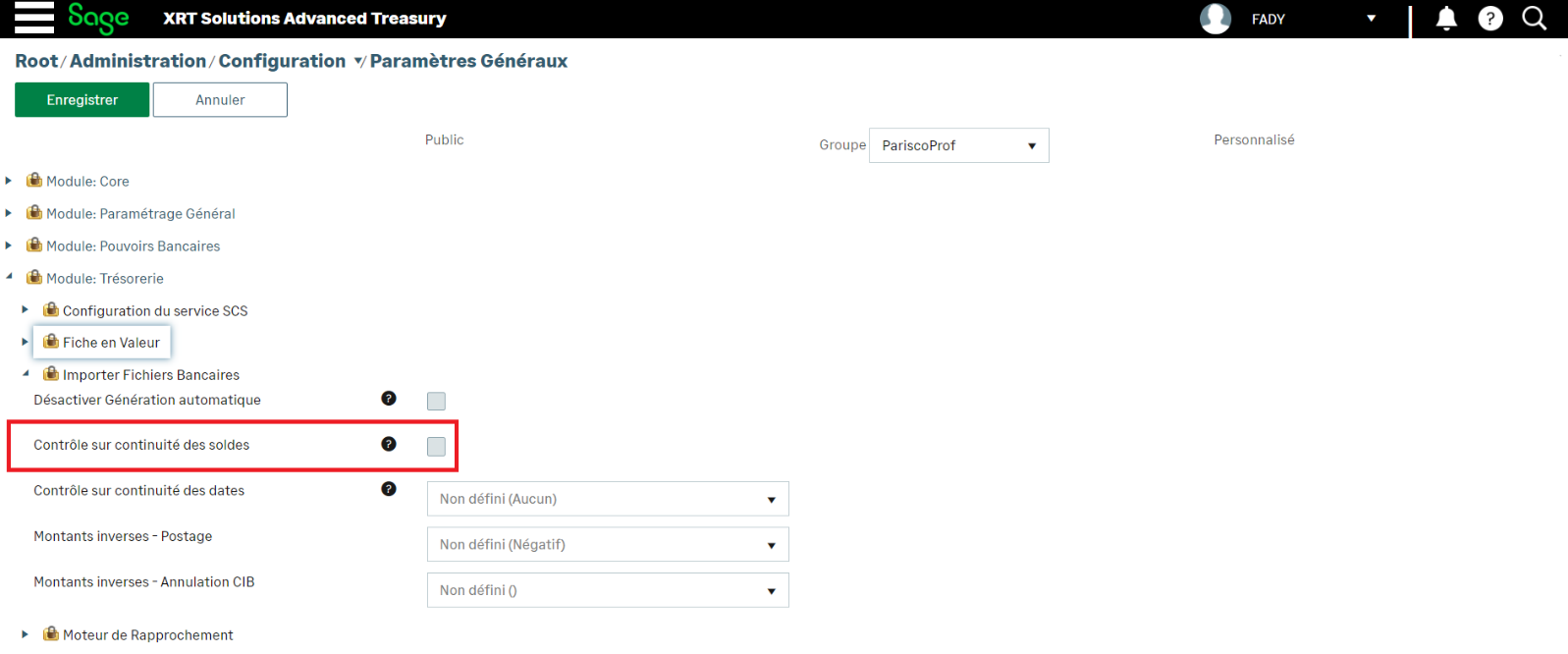Show help for Désactiver Génération automatique
This screenshot has height=654, width=1568.
pos(389,399)
